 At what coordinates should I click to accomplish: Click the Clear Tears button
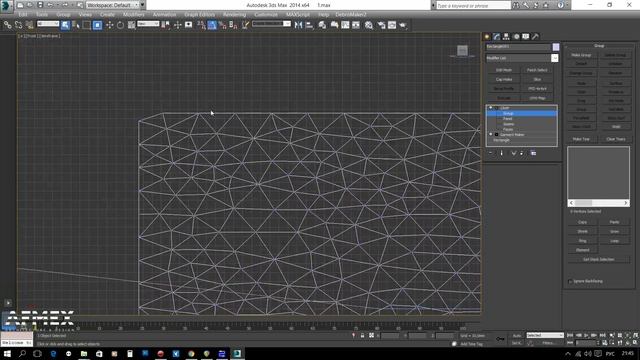pos(616,139)
